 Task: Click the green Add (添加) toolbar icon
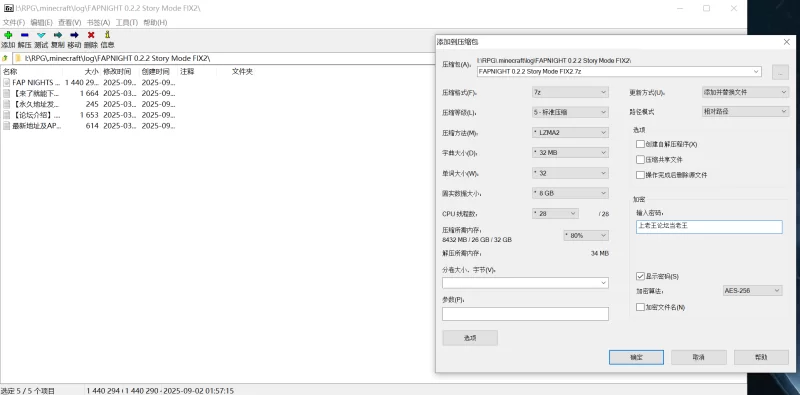coord(8,35)
